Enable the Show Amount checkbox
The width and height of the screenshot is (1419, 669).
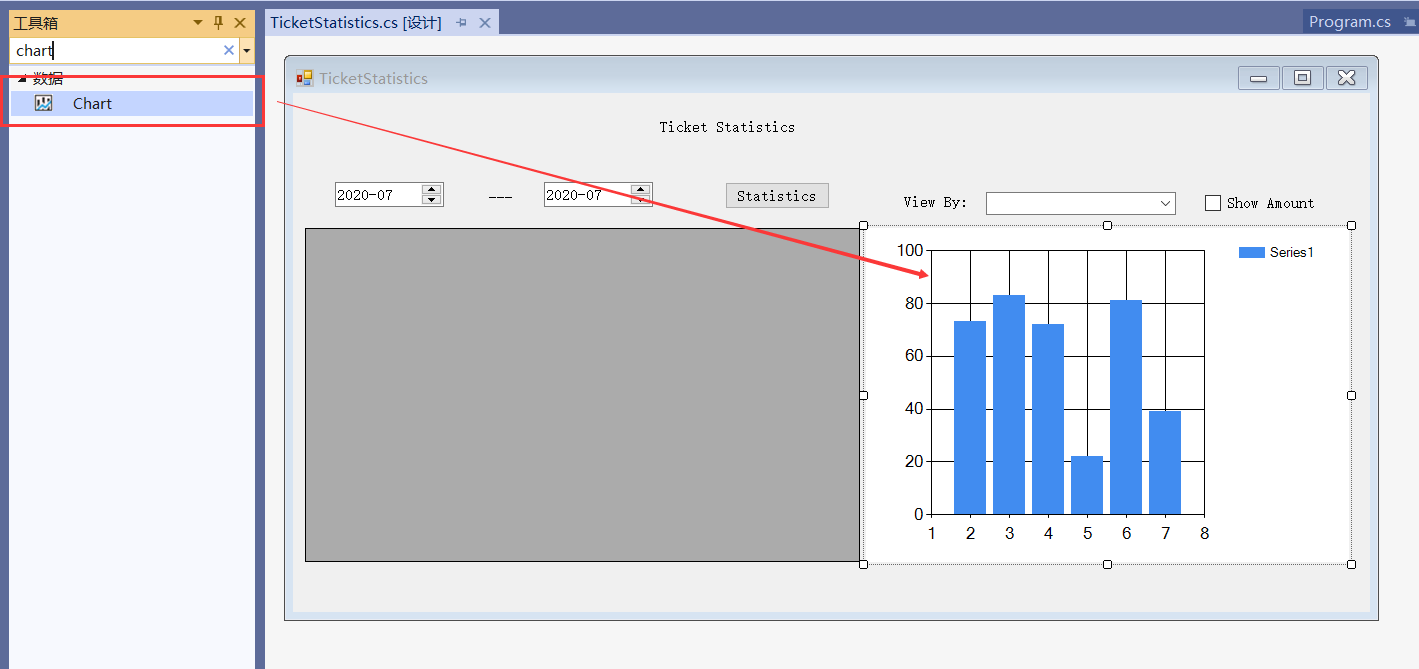point(1213,202)
